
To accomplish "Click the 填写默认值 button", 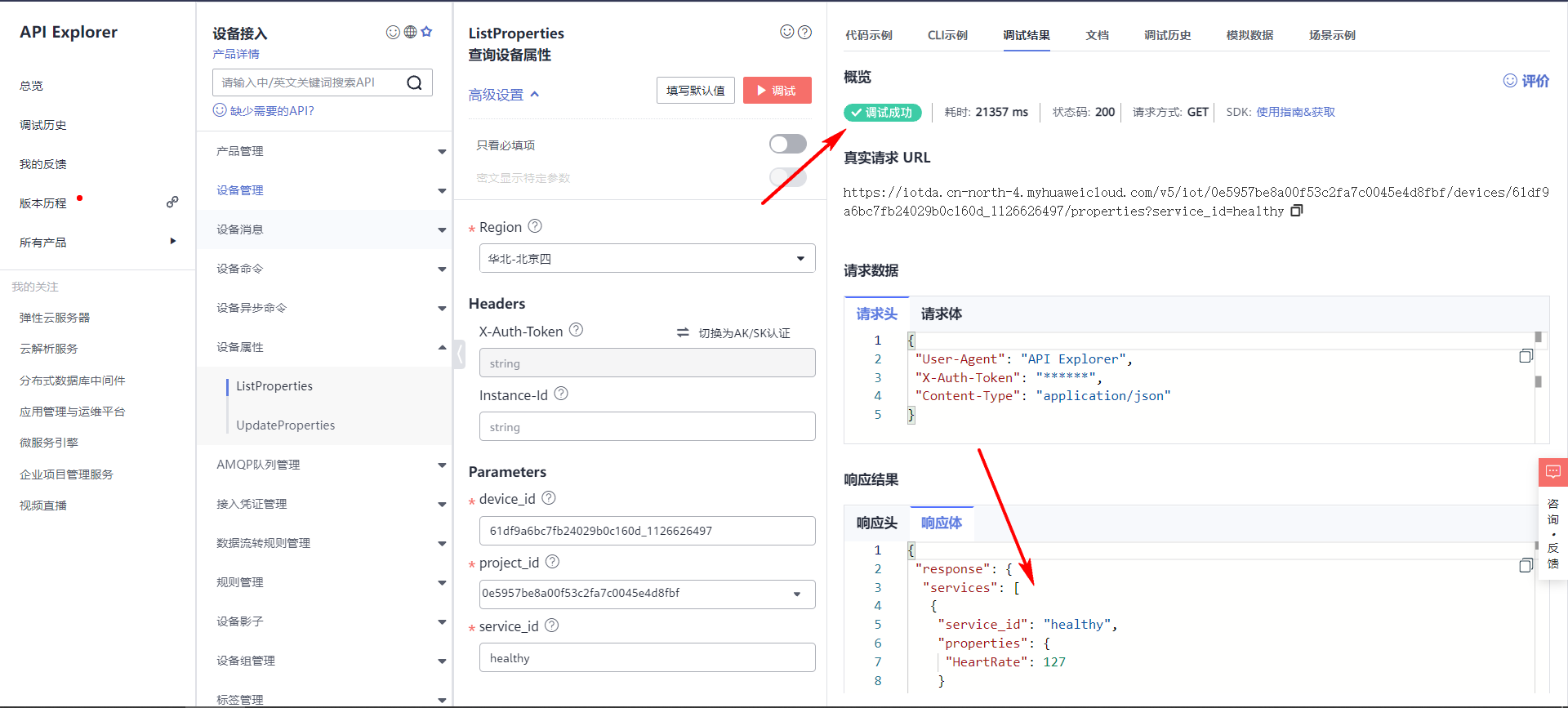I will (x=695, y=91).
